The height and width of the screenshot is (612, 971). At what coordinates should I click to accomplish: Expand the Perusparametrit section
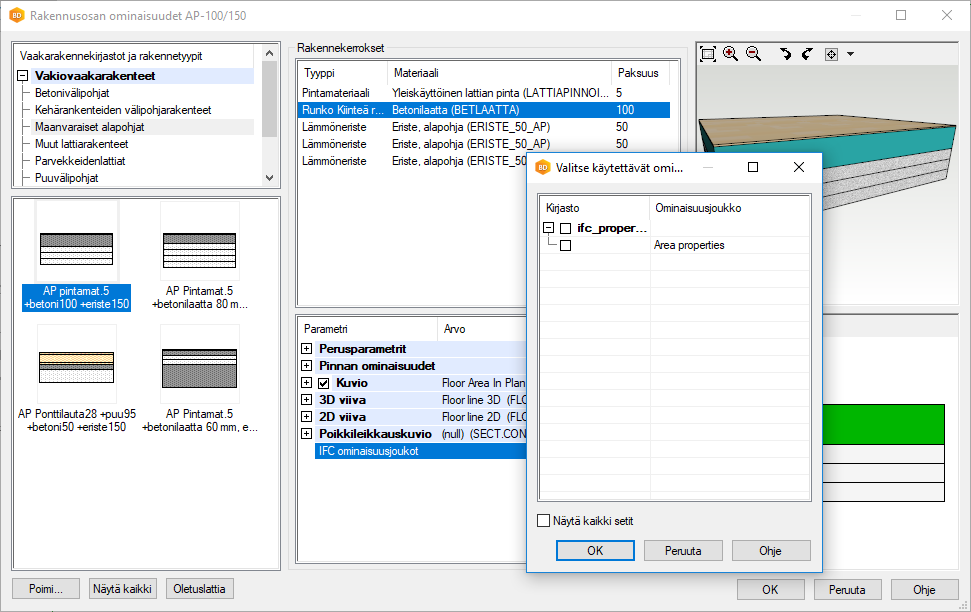pyautogui.click(x=306, y=349)
